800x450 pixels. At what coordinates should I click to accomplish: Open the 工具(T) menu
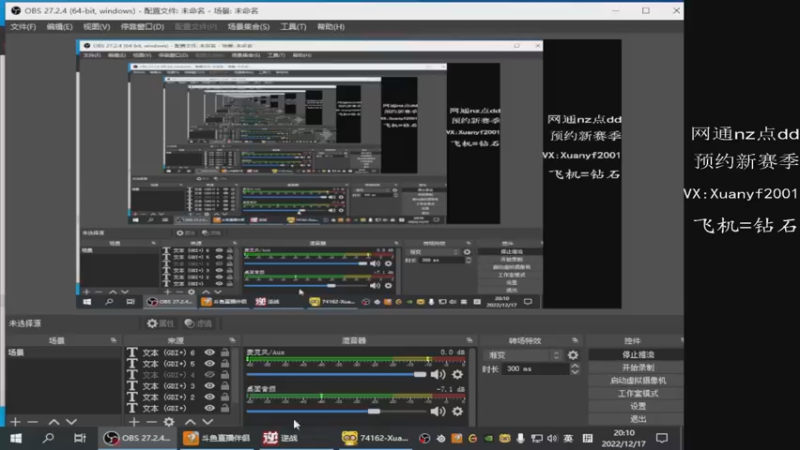(x=293, y=27)
